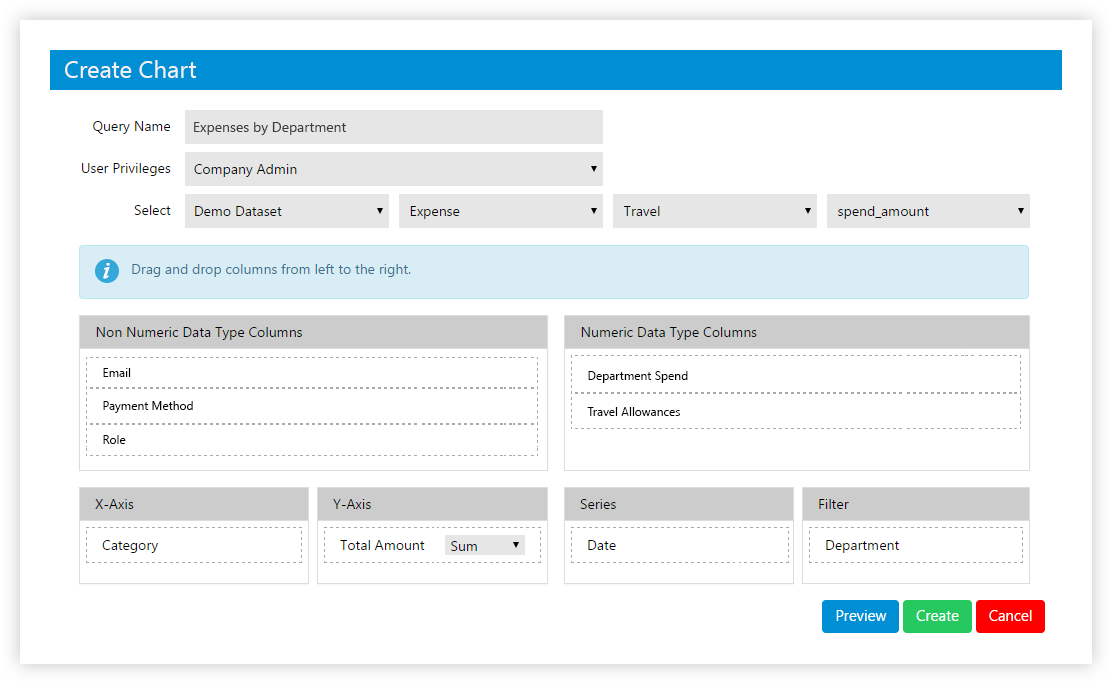
Task: Click the red Cancel button
Action: click(x=1010, y=616)
